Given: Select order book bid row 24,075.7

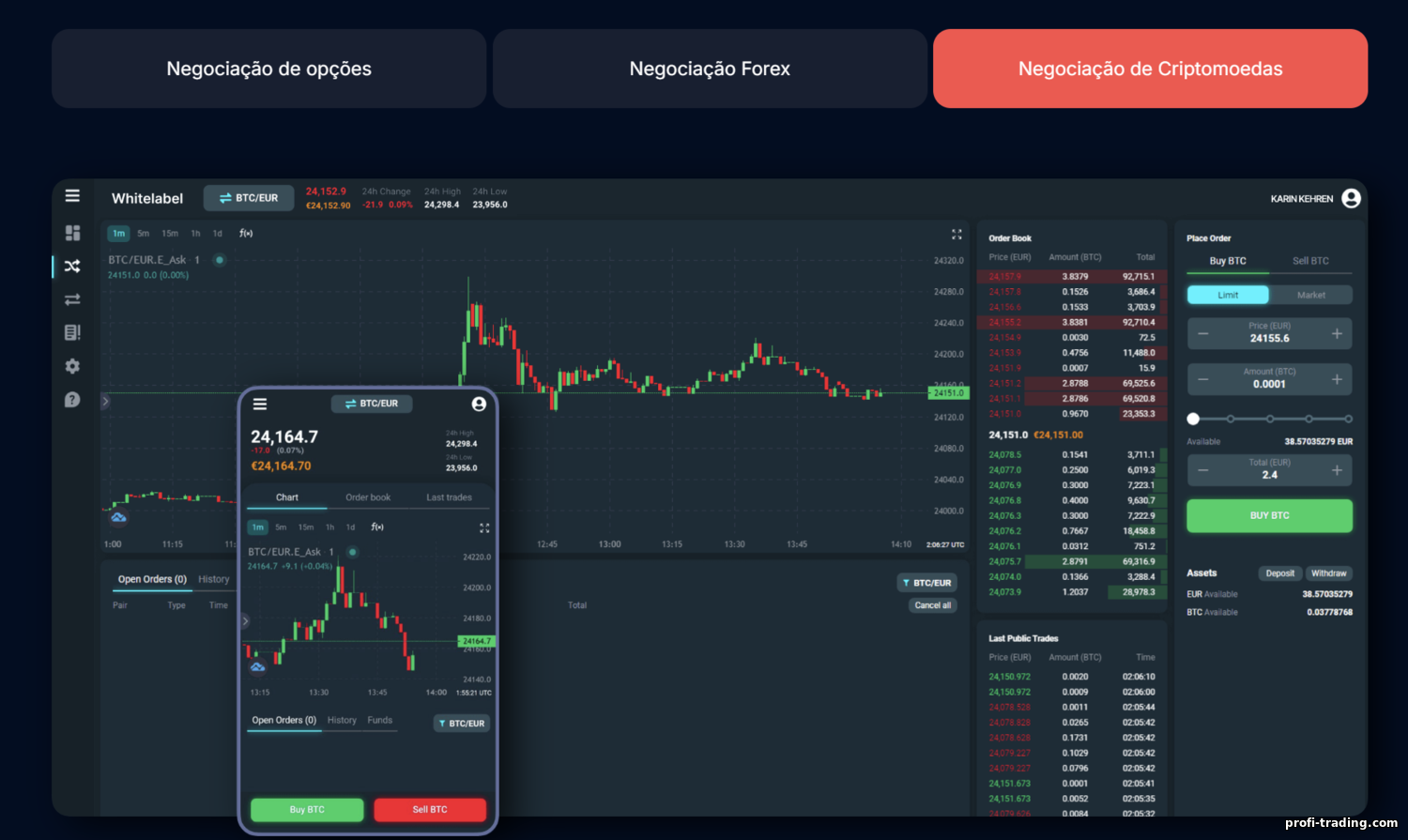Looking at the screenshot, I should coord(1072,561).
